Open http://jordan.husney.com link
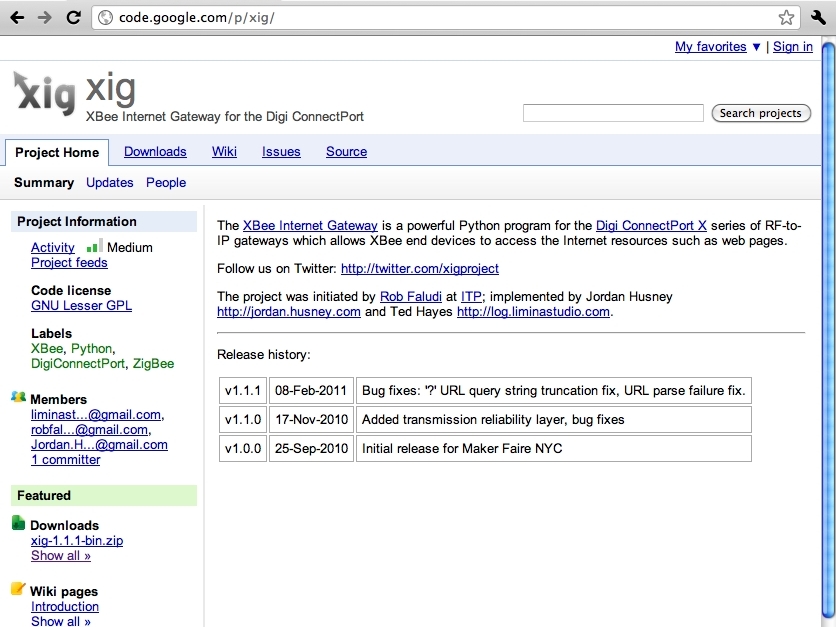This screenshot has height=627, width=836. (x=288, y=311)
